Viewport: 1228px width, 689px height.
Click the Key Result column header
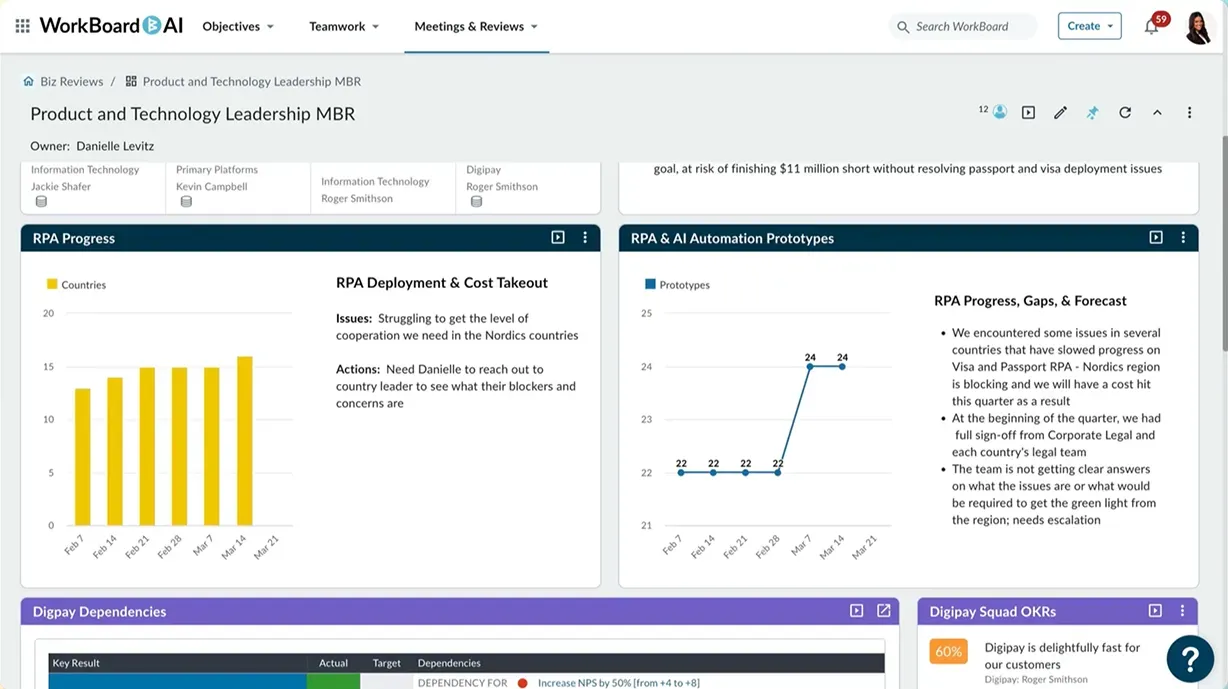76,663
